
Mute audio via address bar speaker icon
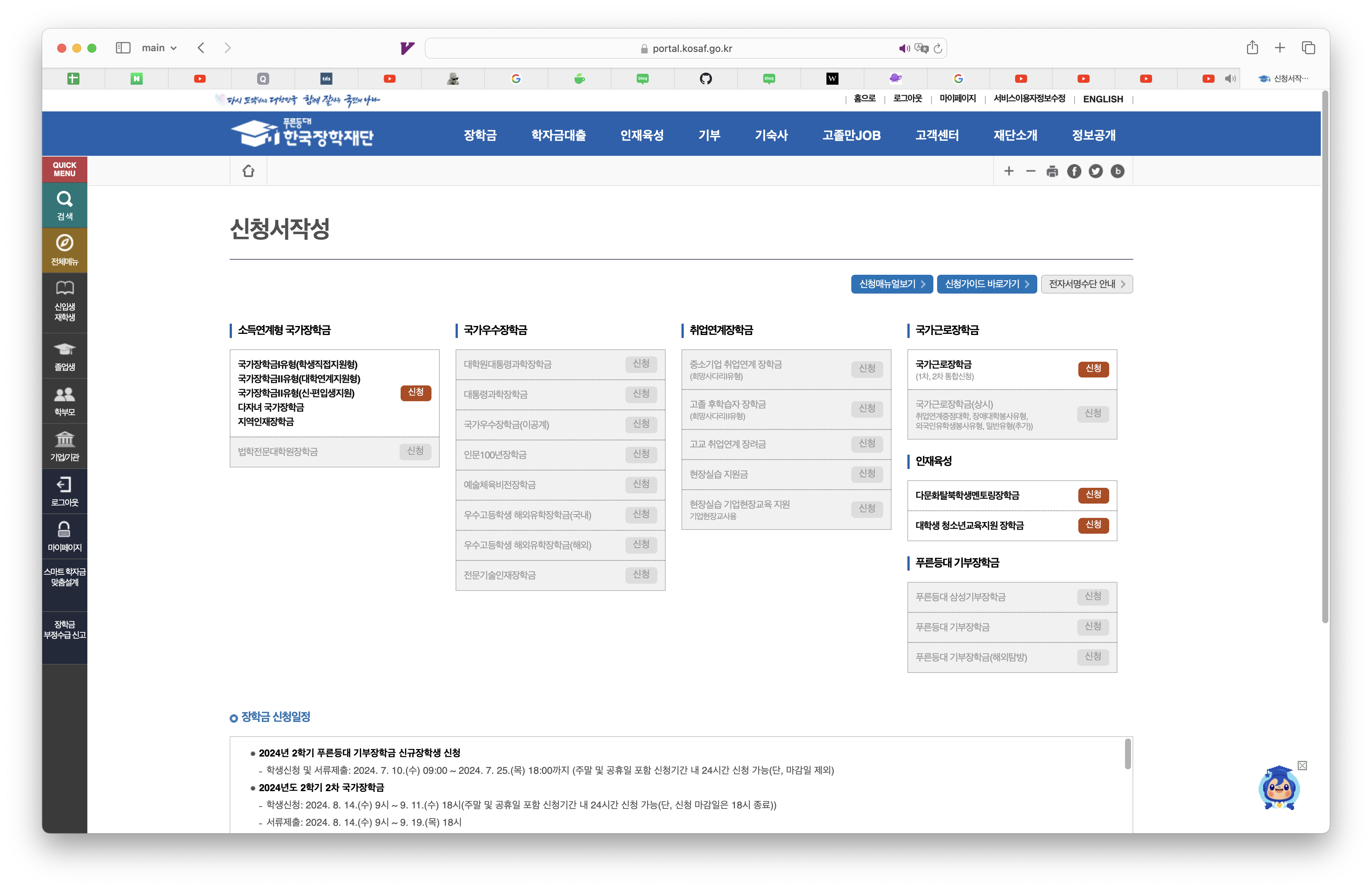[904, 49]
